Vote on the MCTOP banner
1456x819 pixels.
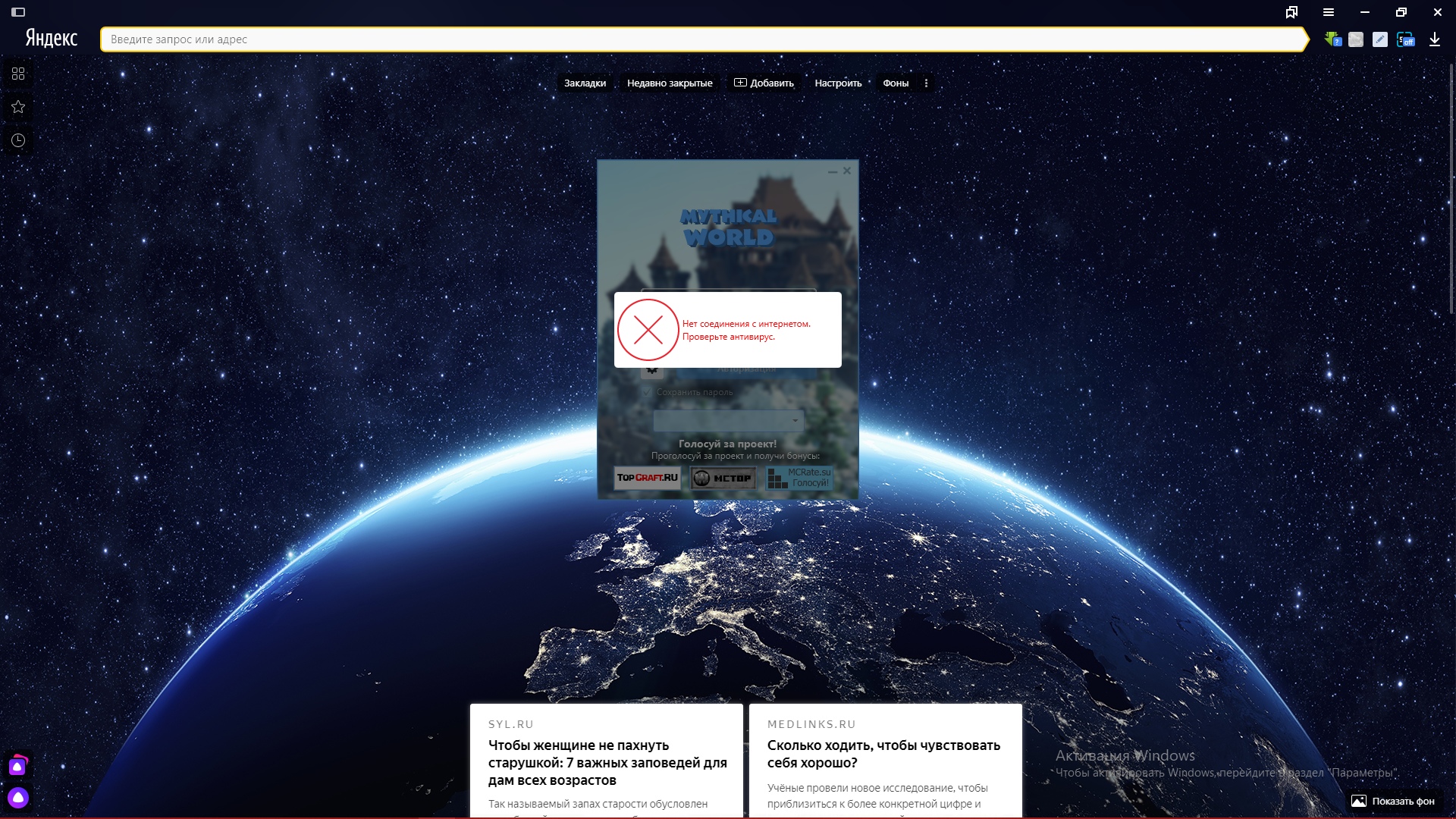coord(723,478)
